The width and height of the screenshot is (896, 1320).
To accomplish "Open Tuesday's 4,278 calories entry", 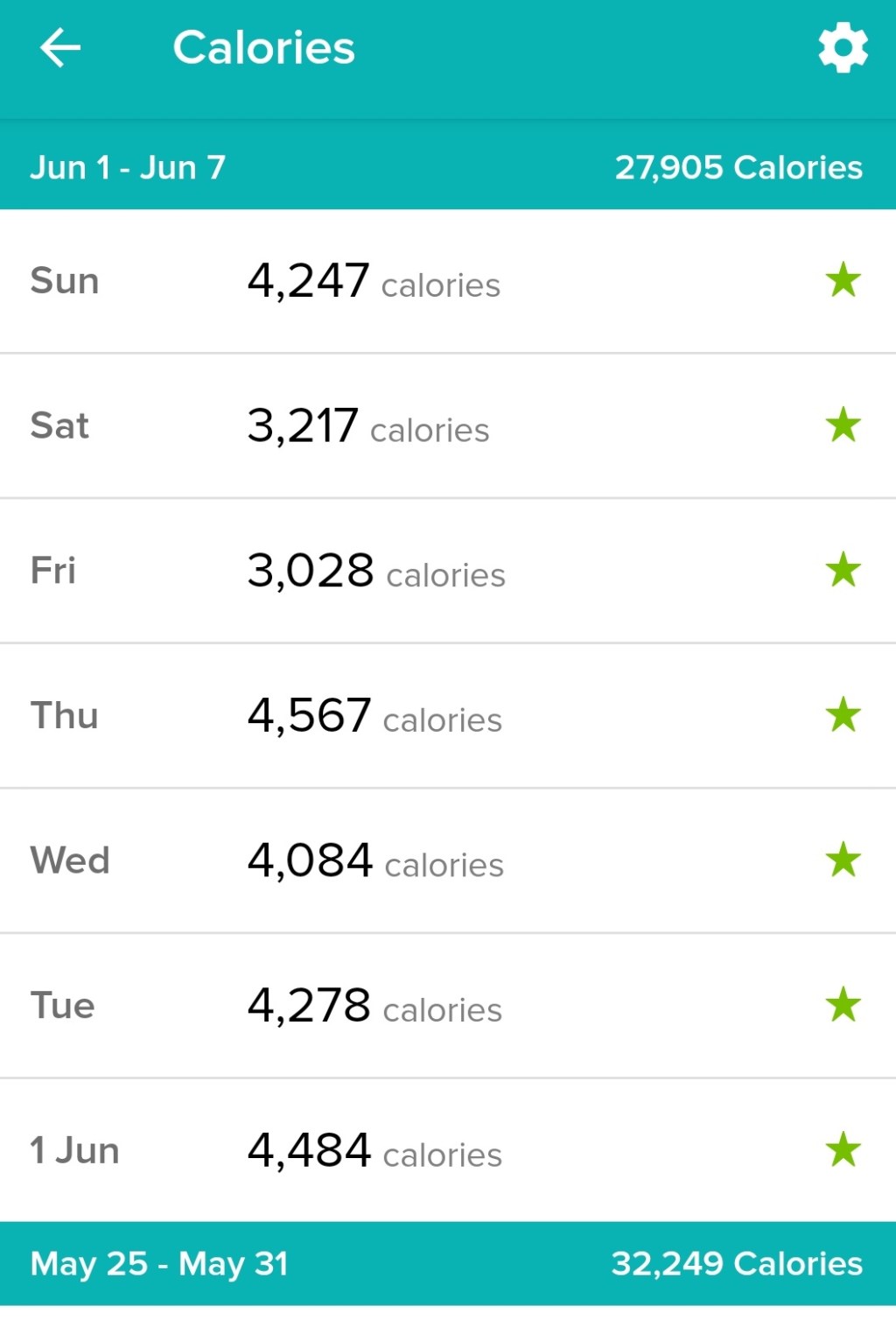I will tap(374, 1007).
